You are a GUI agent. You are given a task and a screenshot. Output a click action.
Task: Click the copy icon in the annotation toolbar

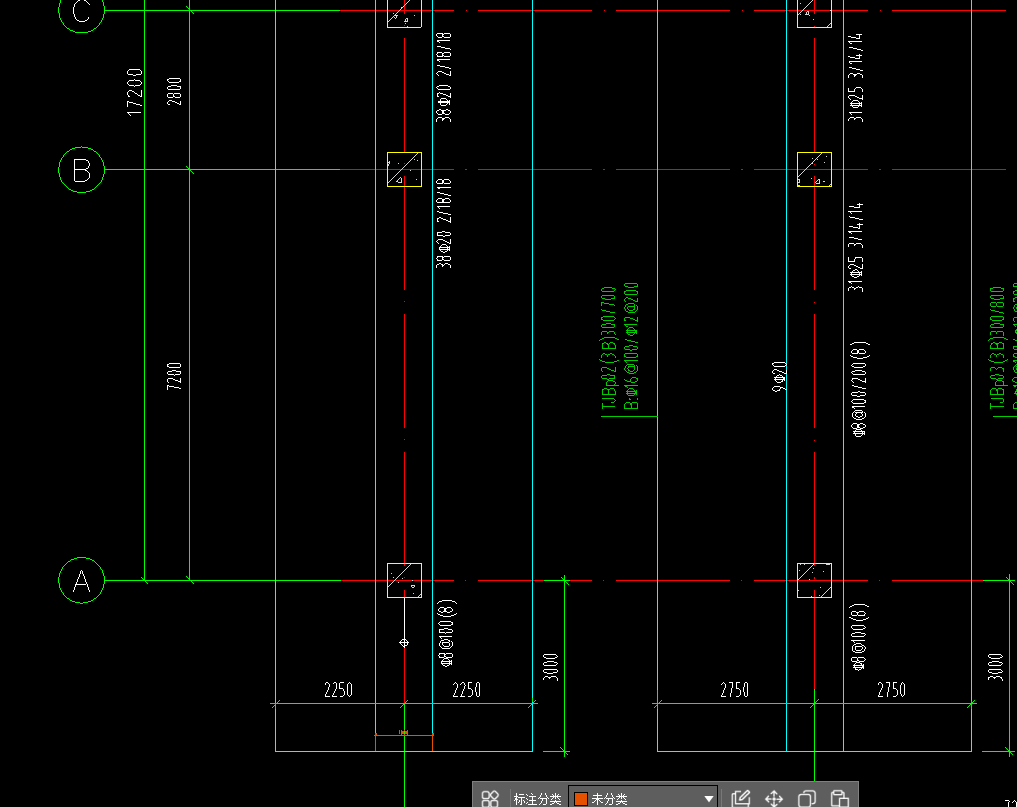[807, 798]
